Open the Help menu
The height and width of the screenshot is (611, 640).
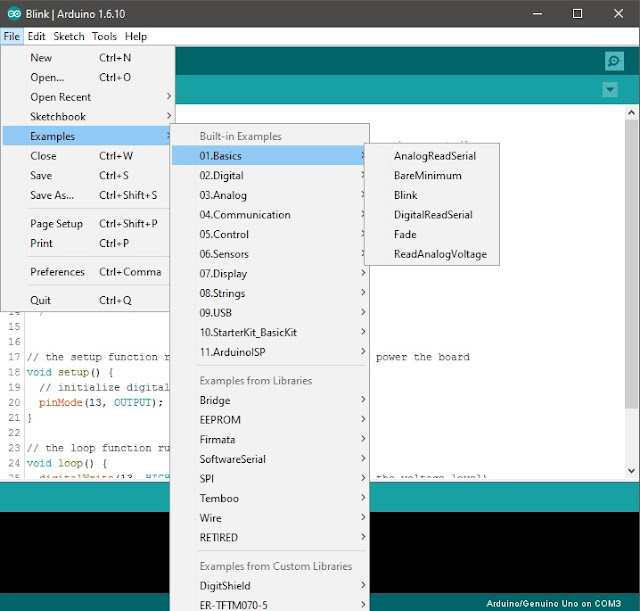coord(136,36)
